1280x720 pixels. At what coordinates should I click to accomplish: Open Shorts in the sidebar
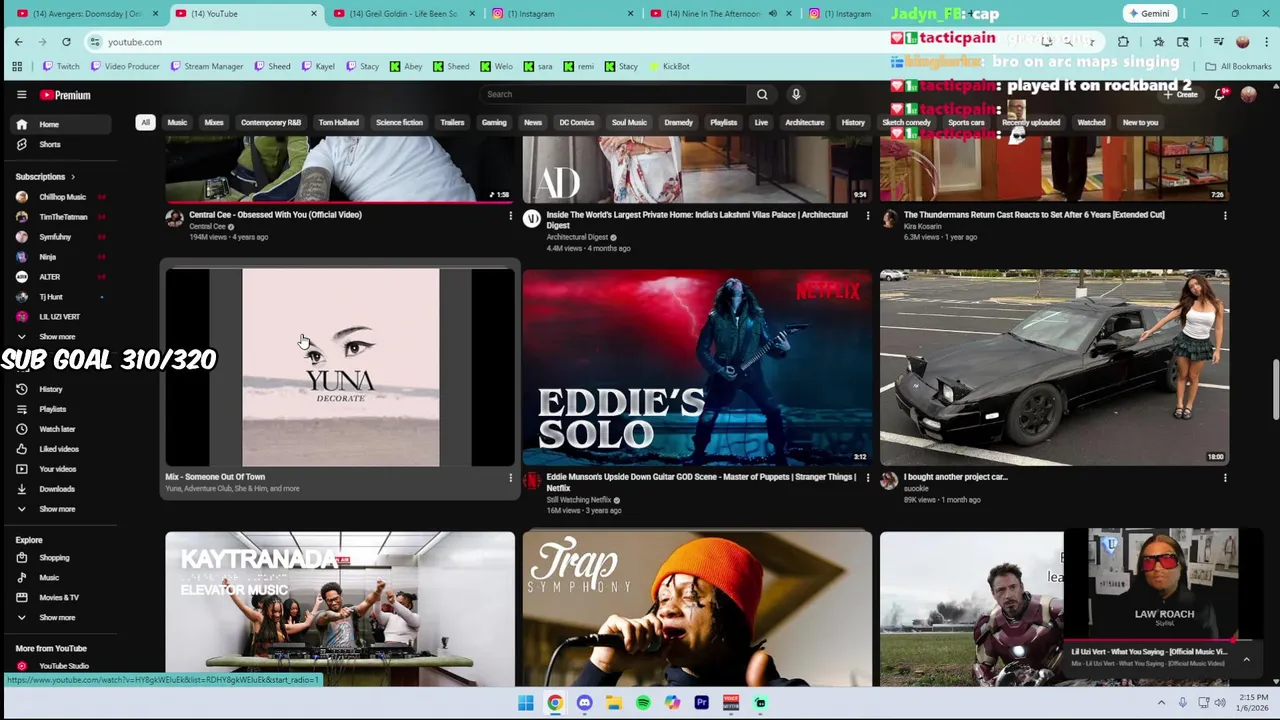click(x=60, y=144)
